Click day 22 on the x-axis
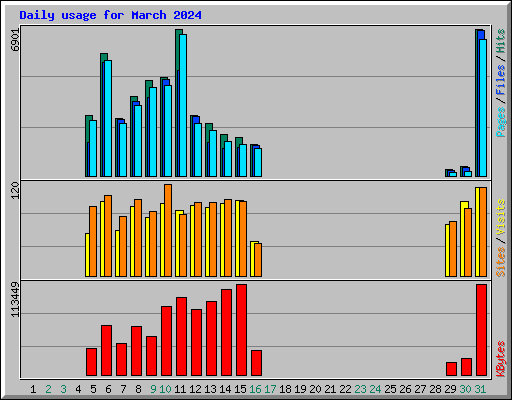The width and height of the screenshot is (512, 400). point(345,389)
